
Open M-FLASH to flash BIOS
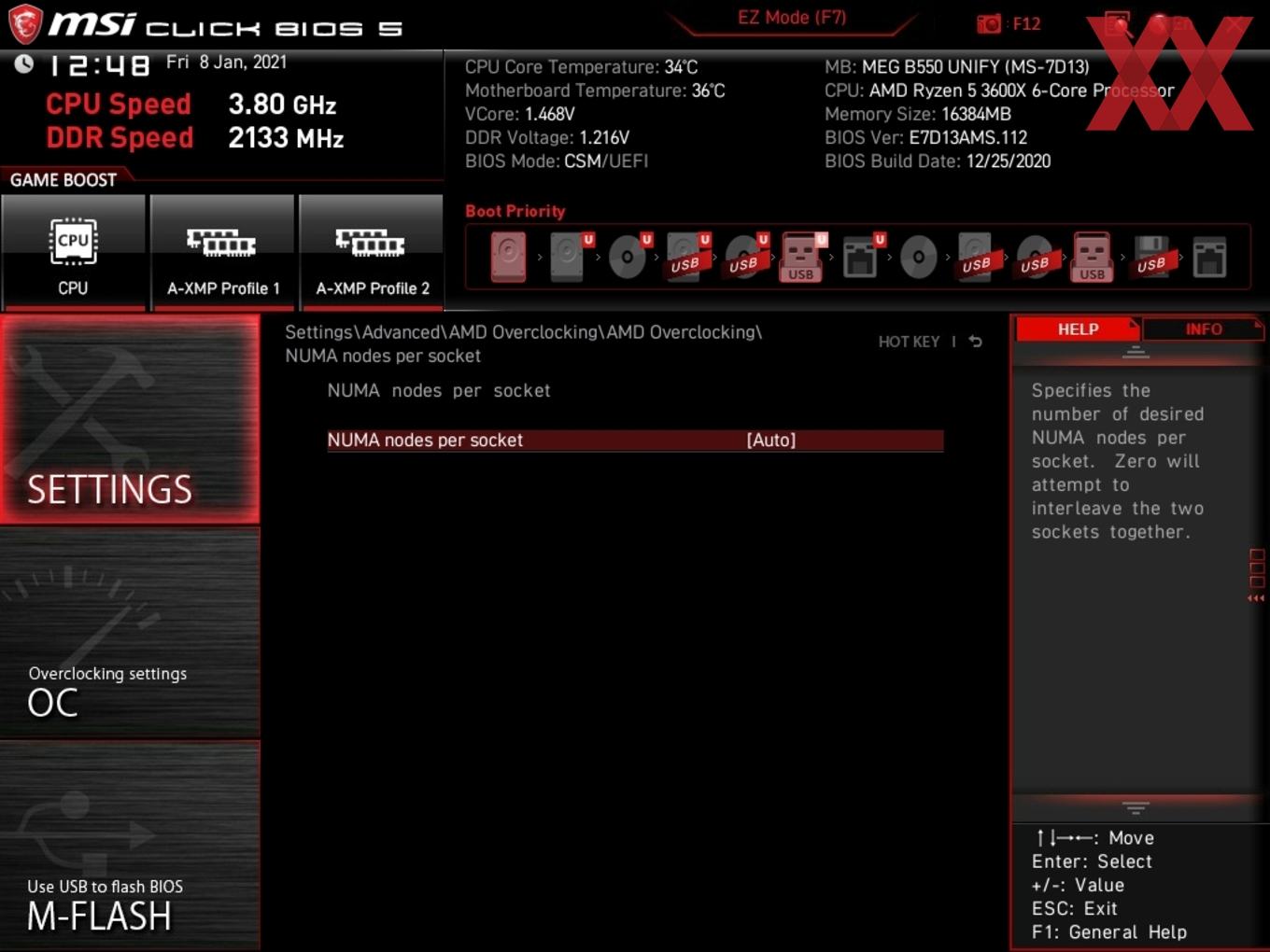click(130, 847)
